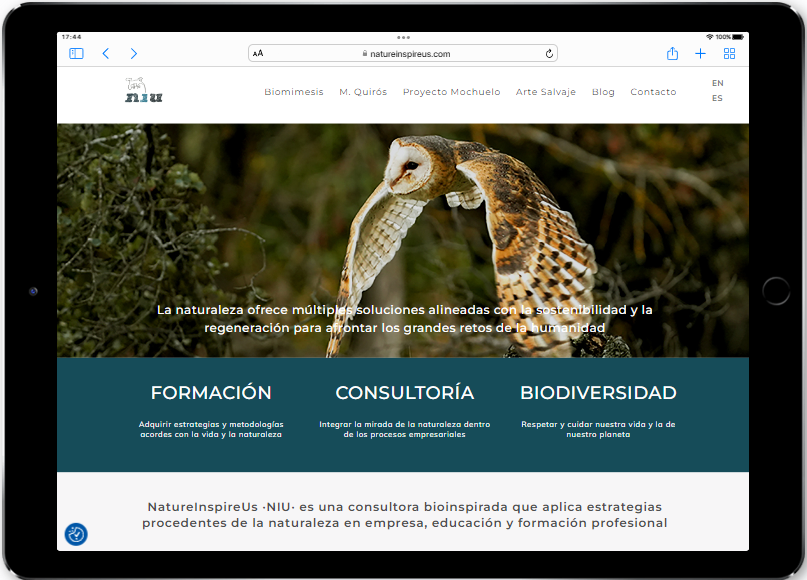
Task: Open the Biomimesis menu item
Action: click(x=294, y=92)
